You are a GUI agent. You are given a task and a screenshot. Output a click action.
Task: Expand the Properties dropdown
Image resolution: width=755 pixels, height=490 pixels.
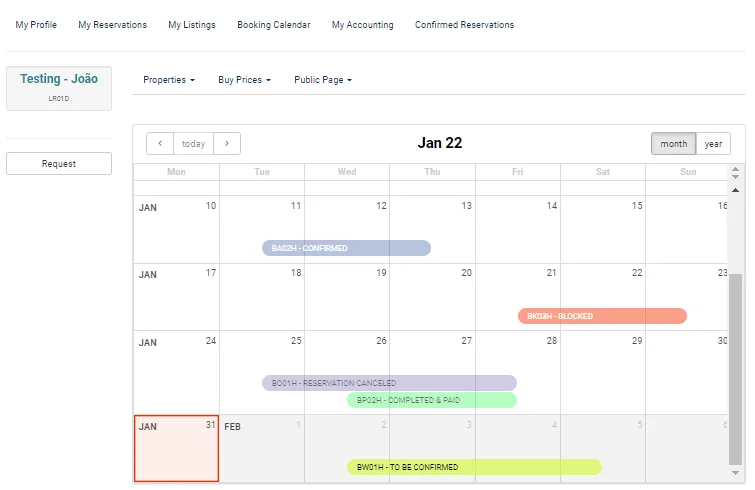(x=169, y=80)
